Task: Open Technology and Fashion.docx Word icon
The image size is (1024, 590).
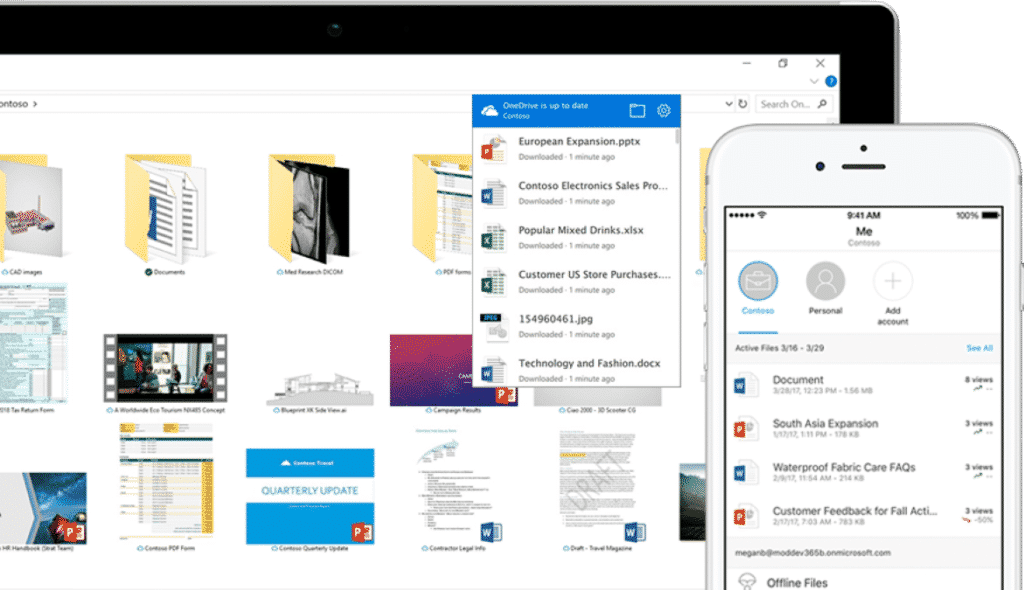Action: (494, 370)
